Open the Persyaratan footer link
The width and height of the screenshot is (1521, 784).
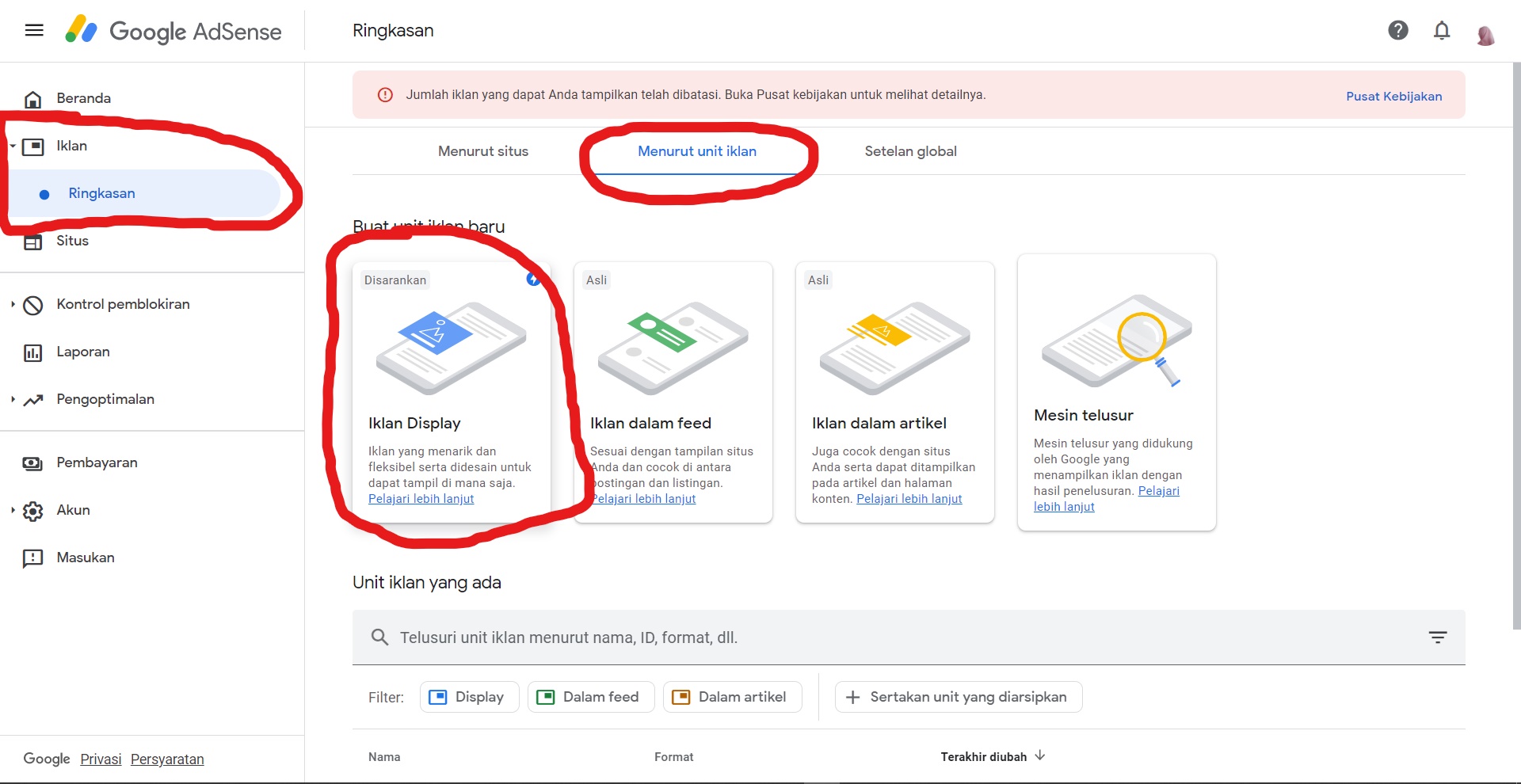point(167,759)
